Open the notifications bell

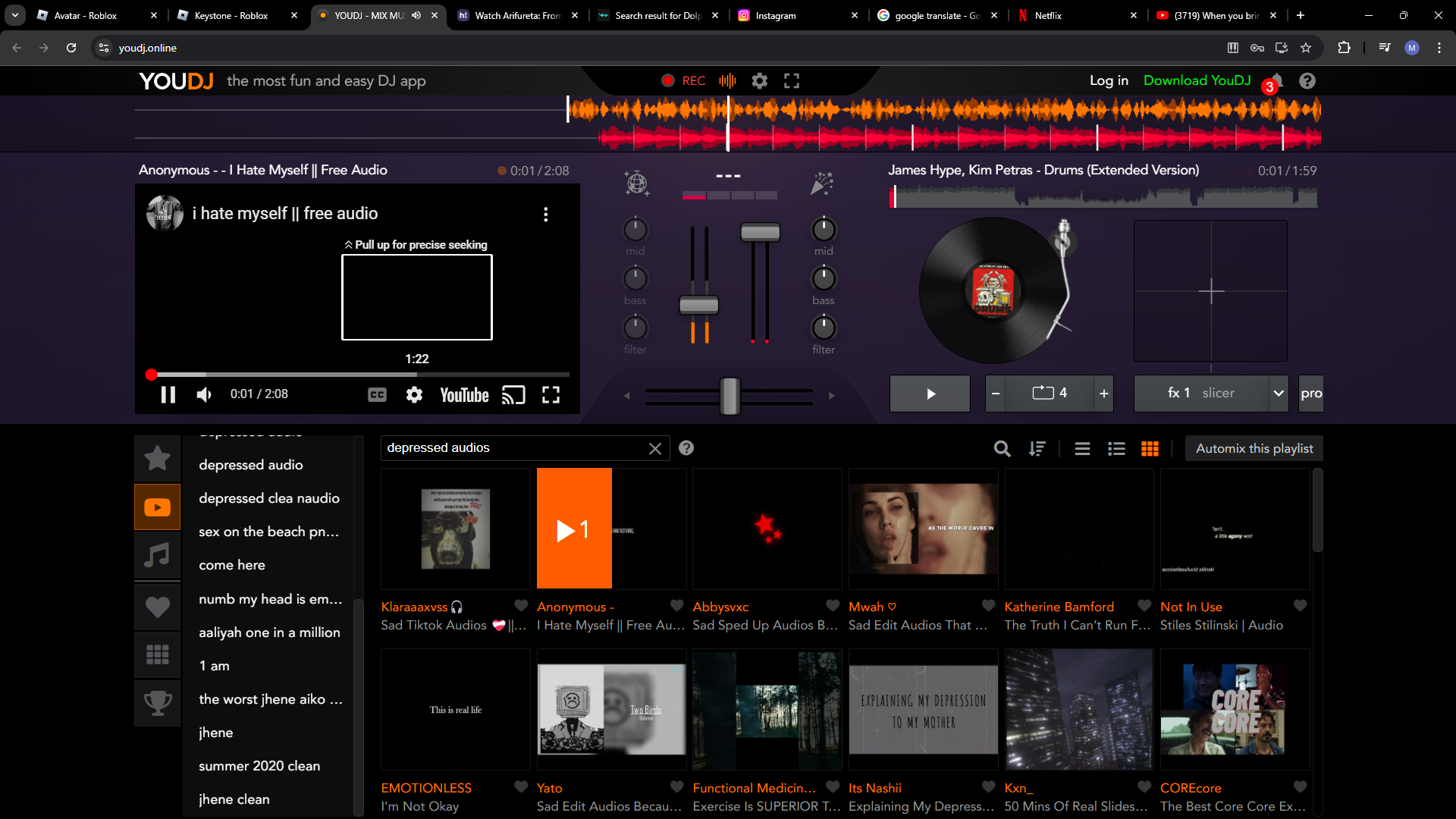tap(1277, 80)
